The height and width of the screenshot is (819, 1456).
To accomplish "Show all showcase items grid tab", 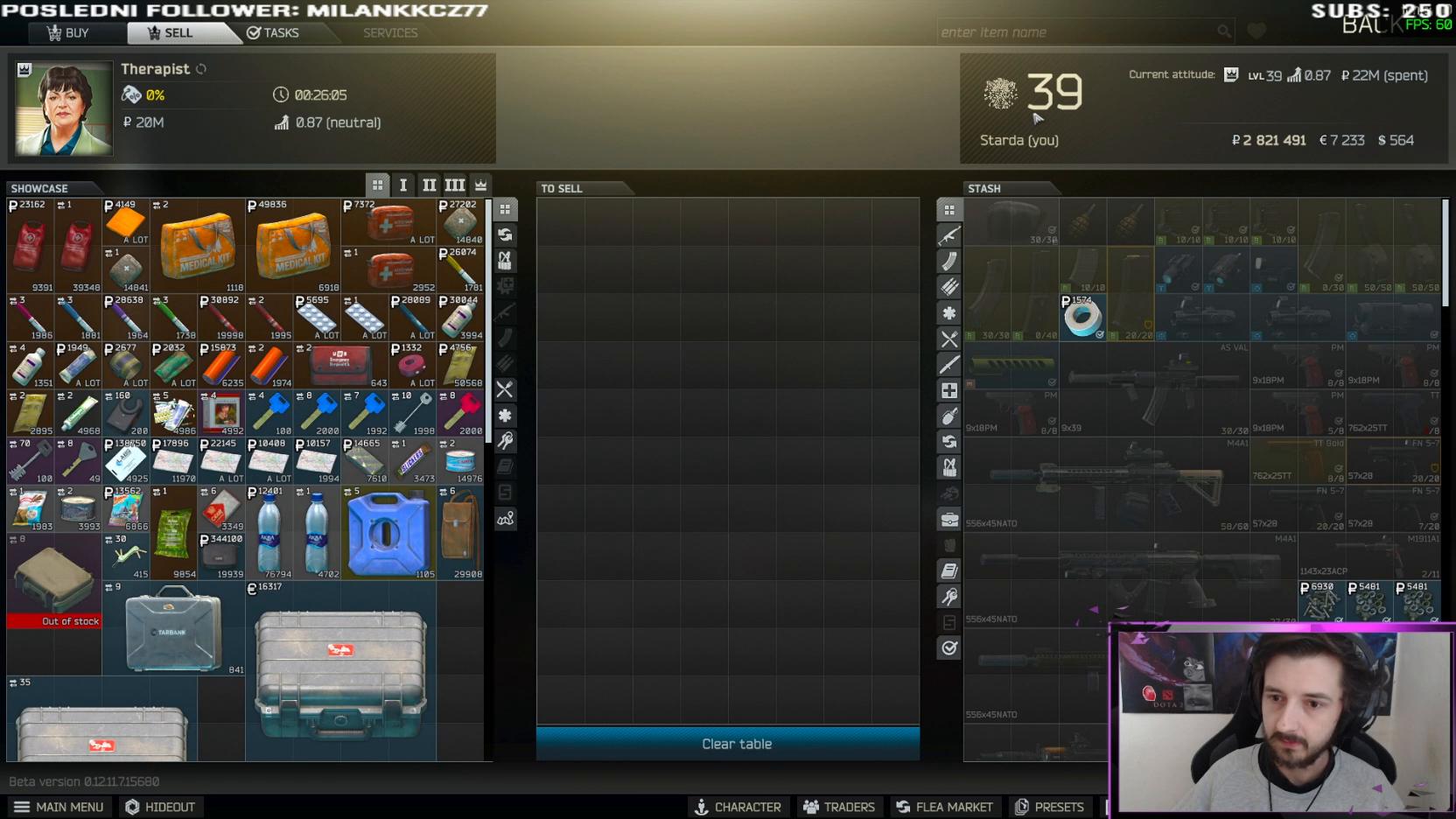I will pos(377,185).
